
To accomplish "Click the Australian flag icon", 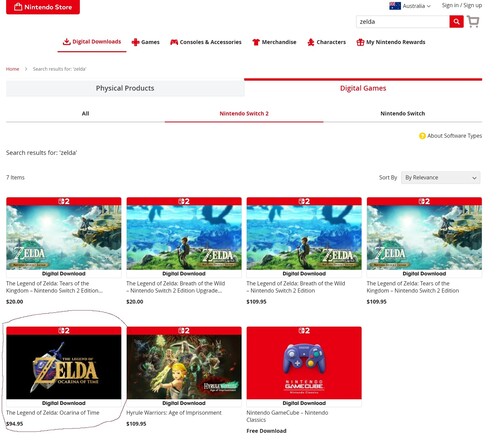I will (395, 6).
